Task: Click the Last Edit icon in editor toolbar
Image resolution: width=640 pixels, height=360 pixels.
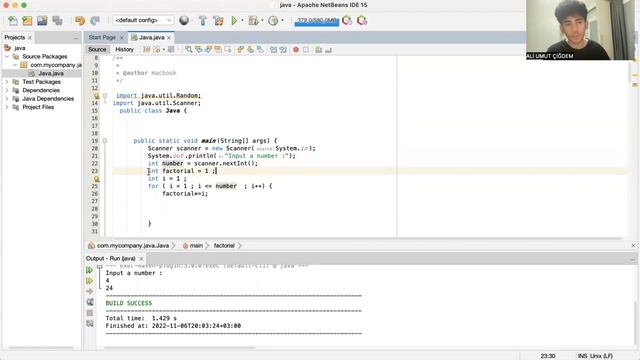Action: pos(146,49)
